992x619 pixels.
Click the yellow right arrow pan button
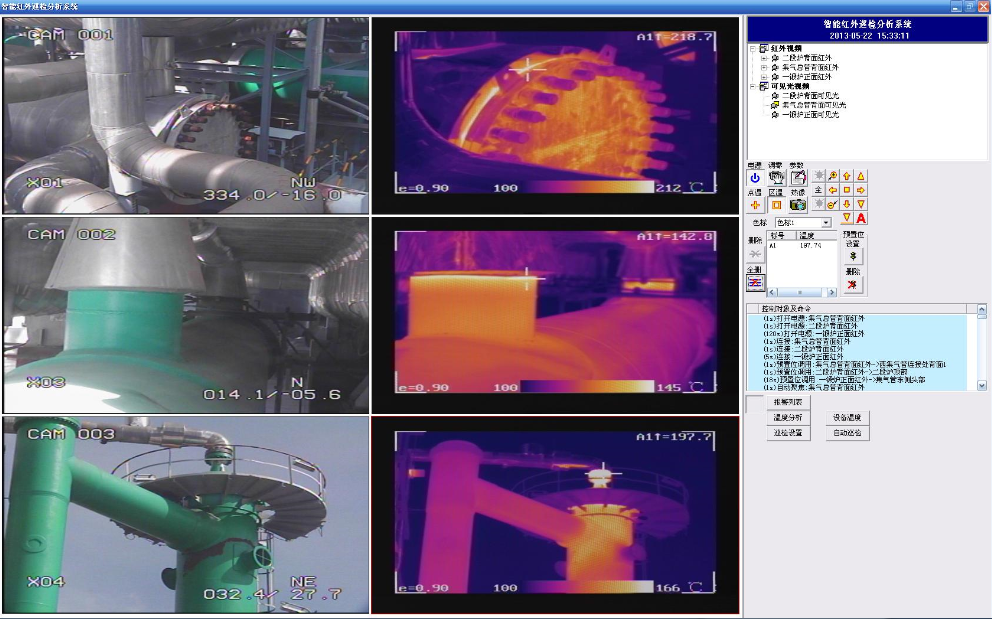[x=860, y=190]
